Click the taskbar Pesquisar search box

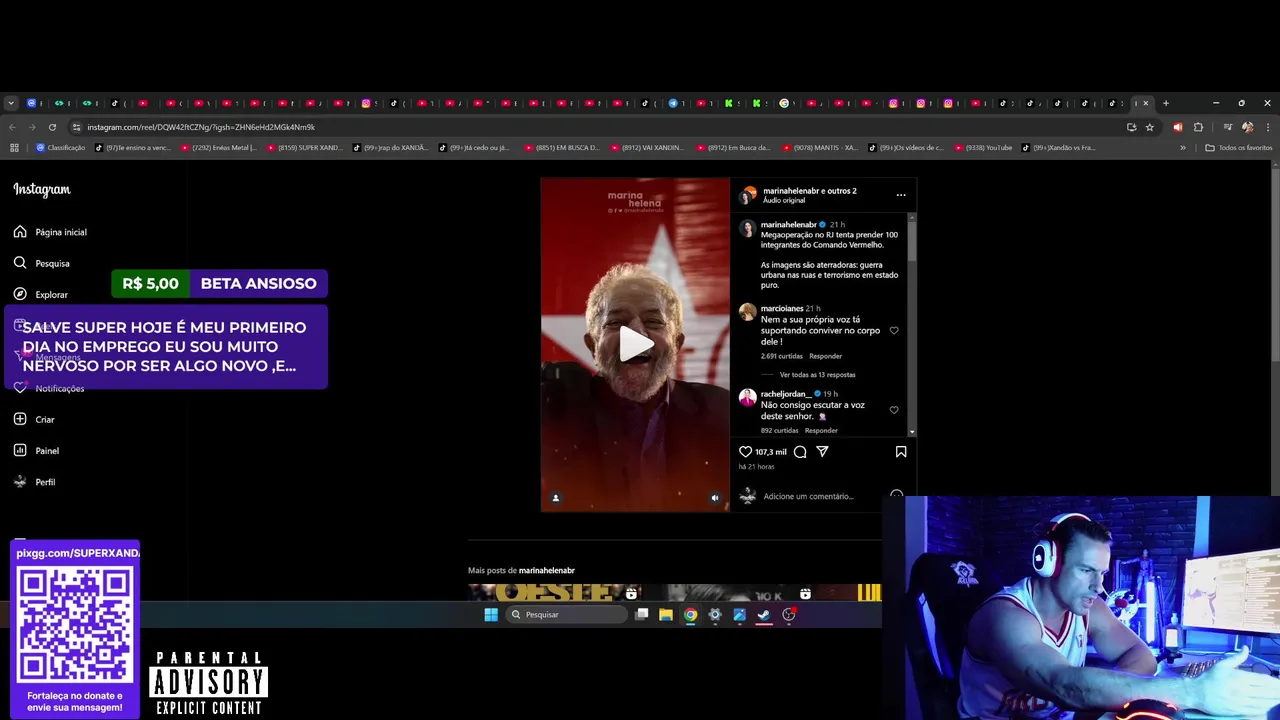pos(565,614)
